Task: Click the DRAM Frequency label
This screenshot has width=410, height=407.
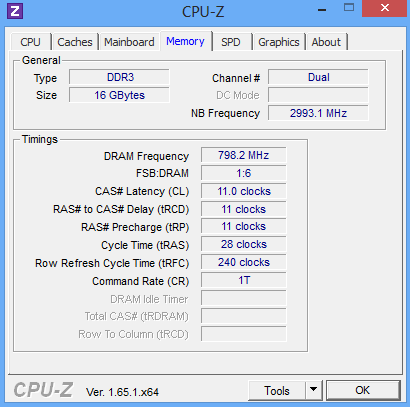Action: [146, 156]
